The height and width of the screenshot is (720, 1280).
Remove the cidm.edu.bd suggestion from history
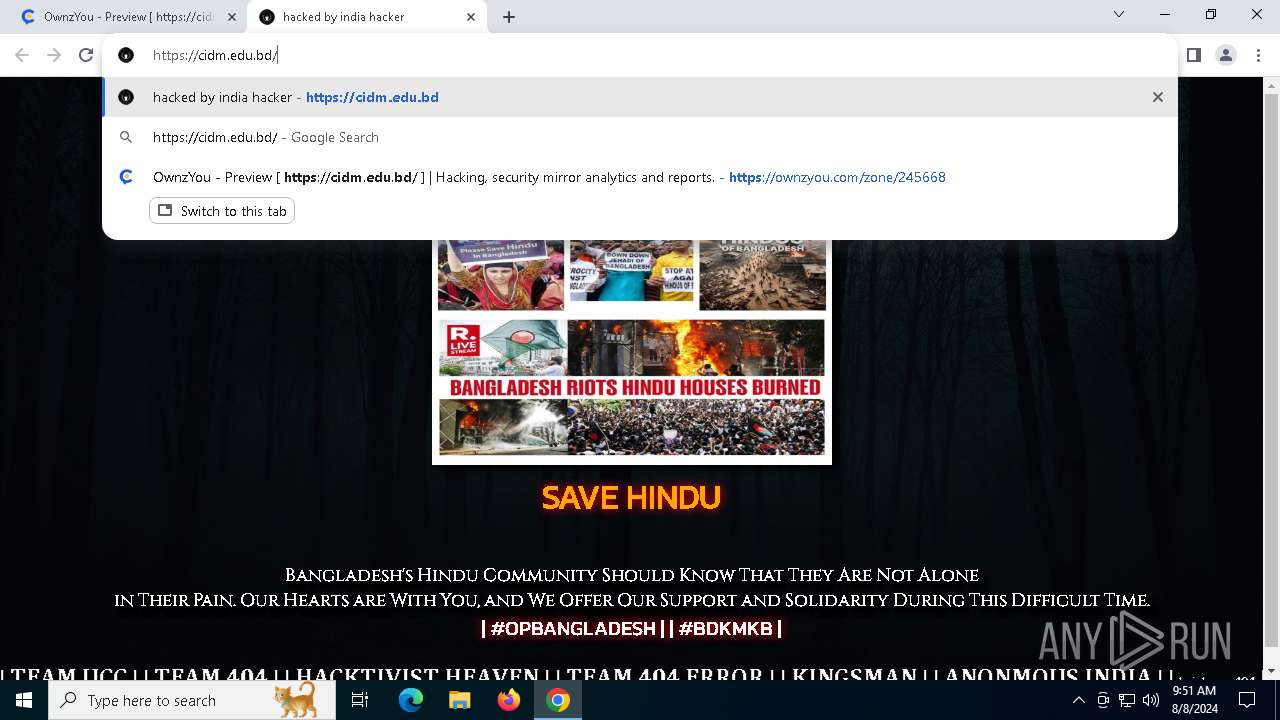point(1158,97)
